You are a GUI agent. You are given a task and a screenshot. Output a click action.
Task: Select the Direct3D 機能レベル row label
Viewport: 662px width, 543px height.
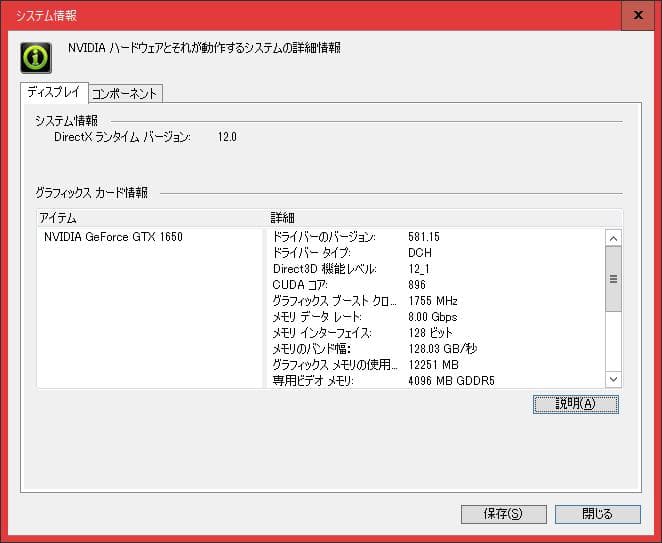click(x=325, y=269)
